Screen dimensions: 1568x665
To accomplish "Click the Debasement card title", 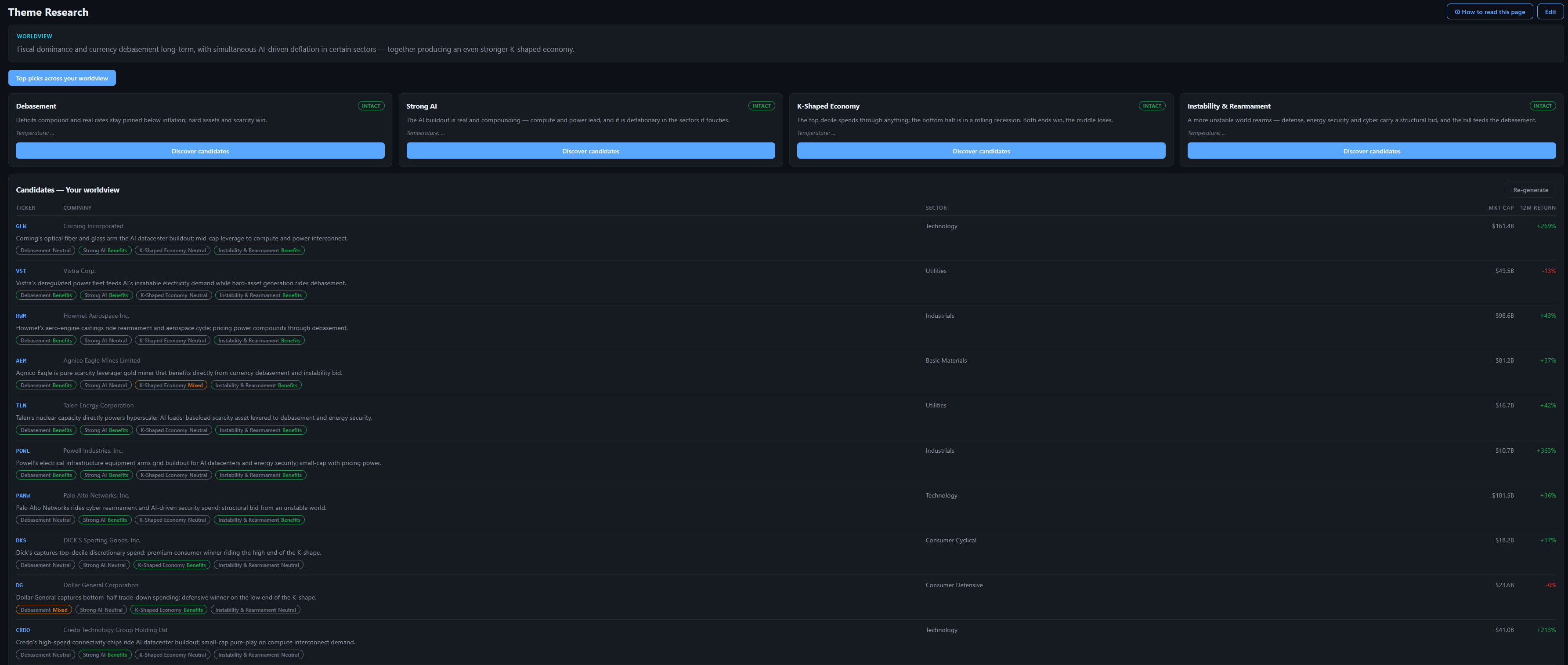I will [36, 106].
